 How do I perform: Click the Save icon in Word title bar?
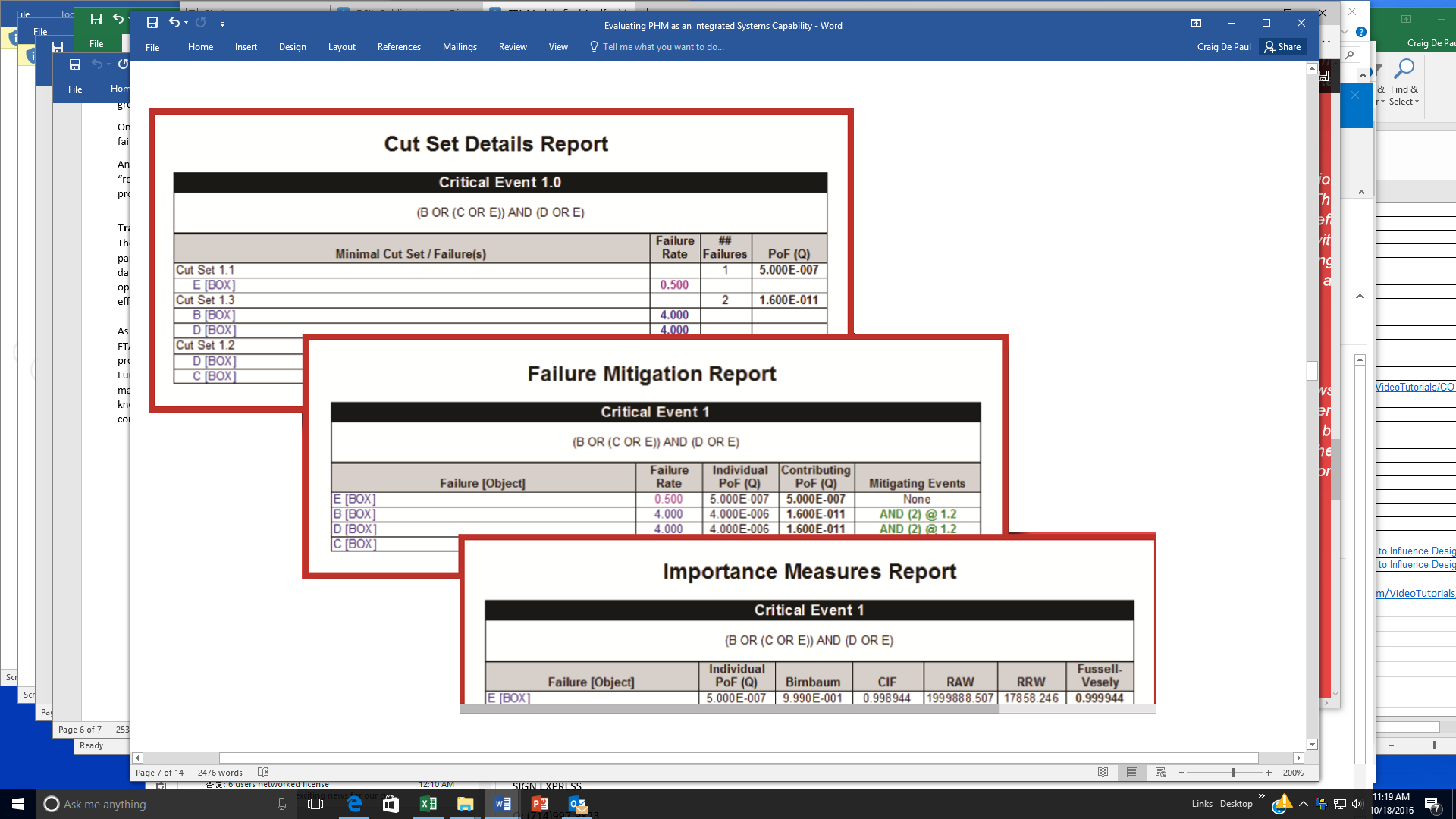pyautogui.click(x=152, y=23)
